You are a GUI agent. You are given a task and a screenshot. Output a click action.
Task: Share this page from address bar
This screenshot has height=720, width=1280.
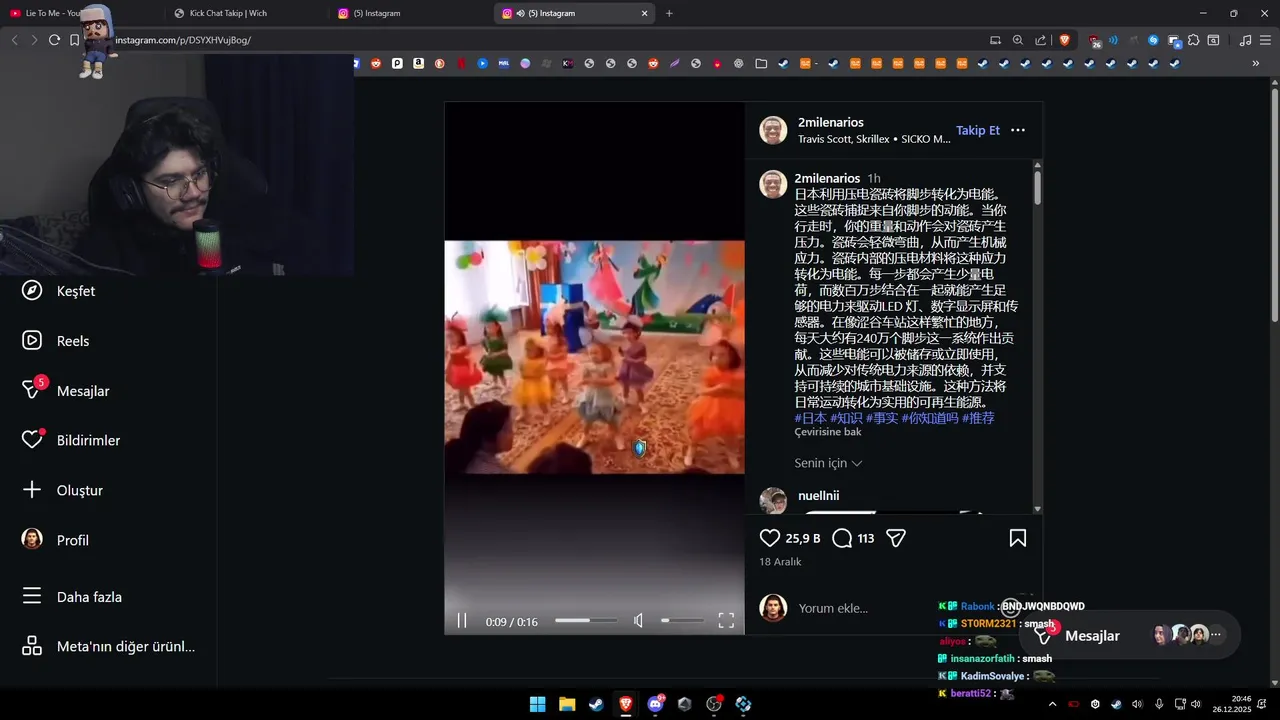click(x=1040, y=40)
